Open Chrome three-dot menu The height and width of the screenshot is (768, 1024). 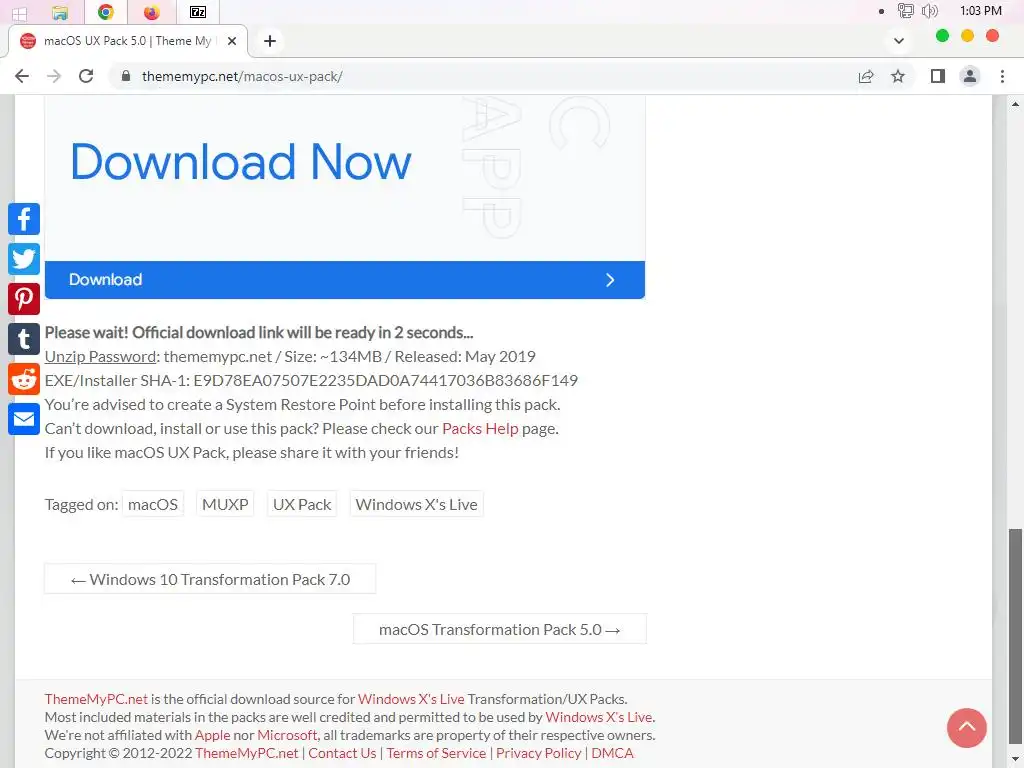pyautogui.click(x=1002, y=76)
